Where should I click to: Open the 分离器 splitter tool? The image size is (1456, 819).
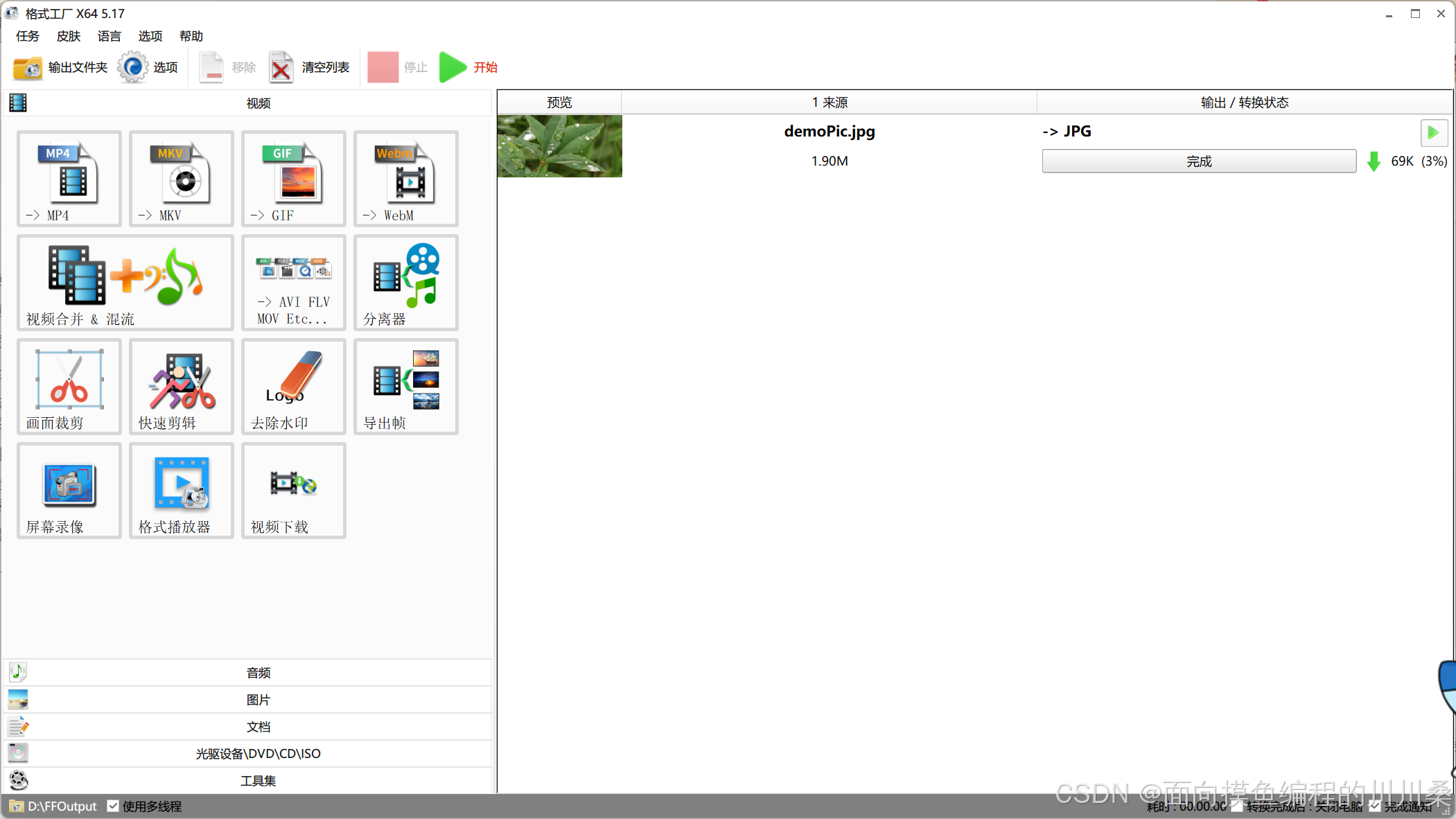click(405, 282)
